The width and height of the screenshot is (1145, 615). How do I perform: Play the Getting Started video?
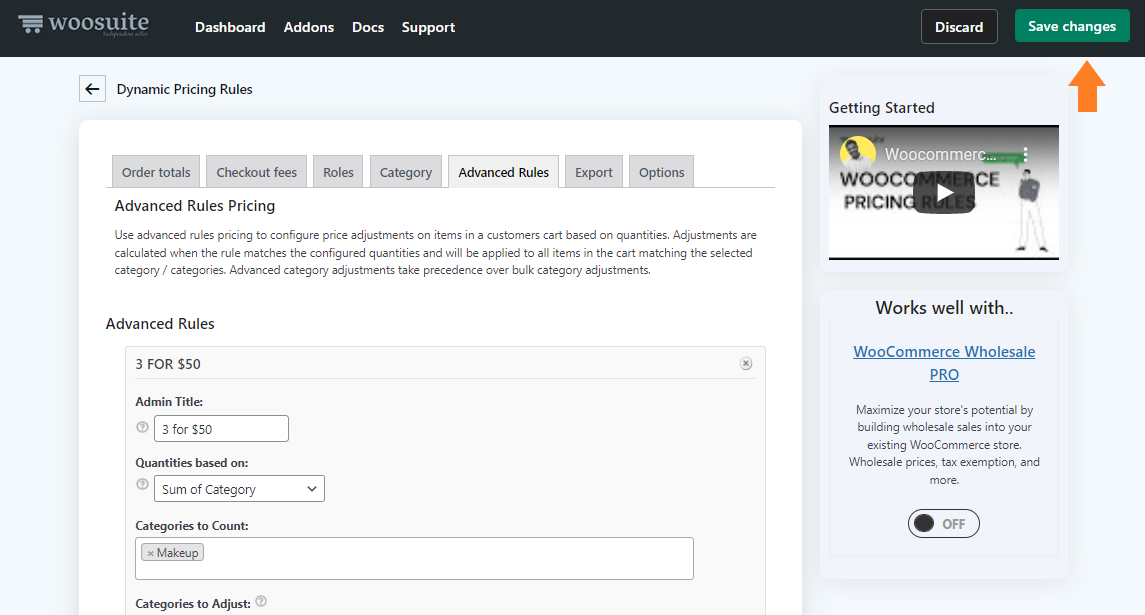click(943, 193)
